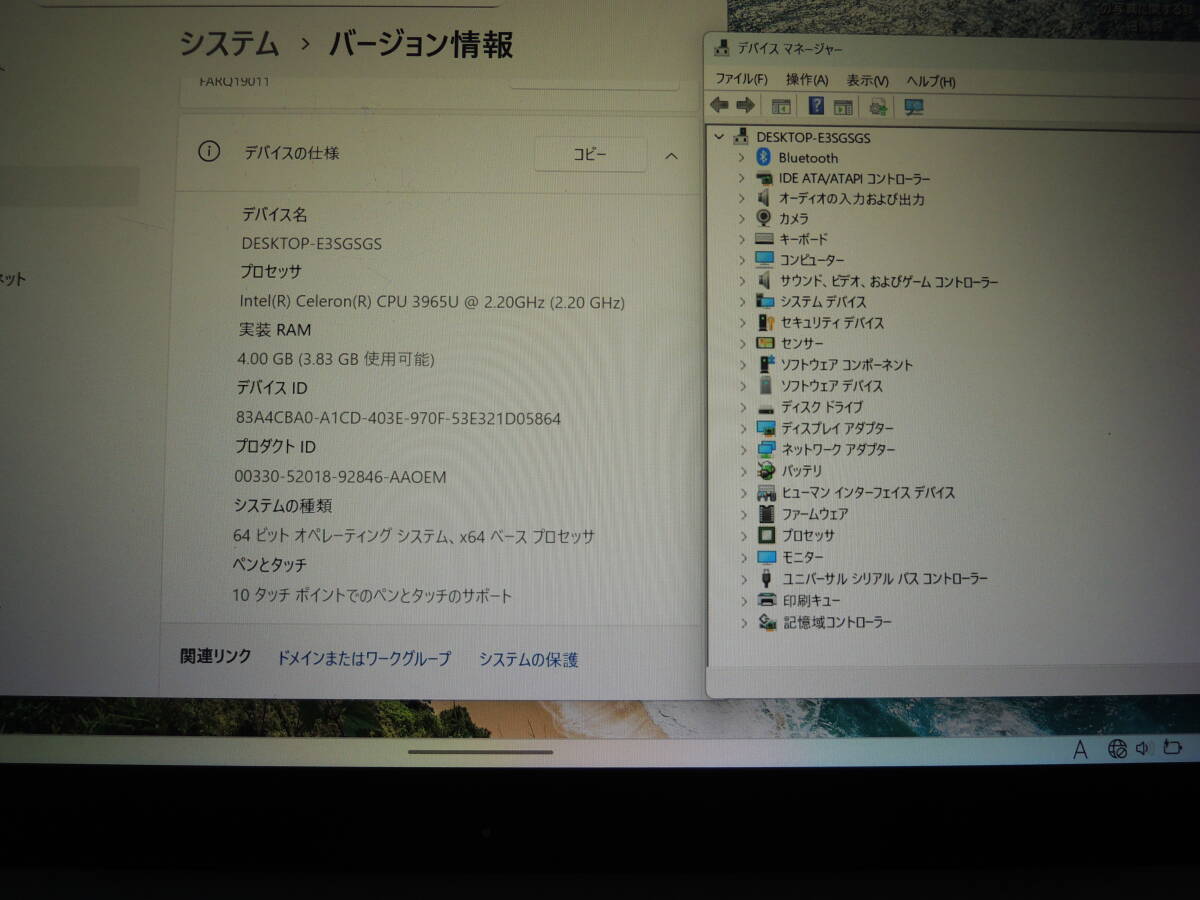Collapse the DESKTOP-E3SGSGS root node arrow

[720, 137]
